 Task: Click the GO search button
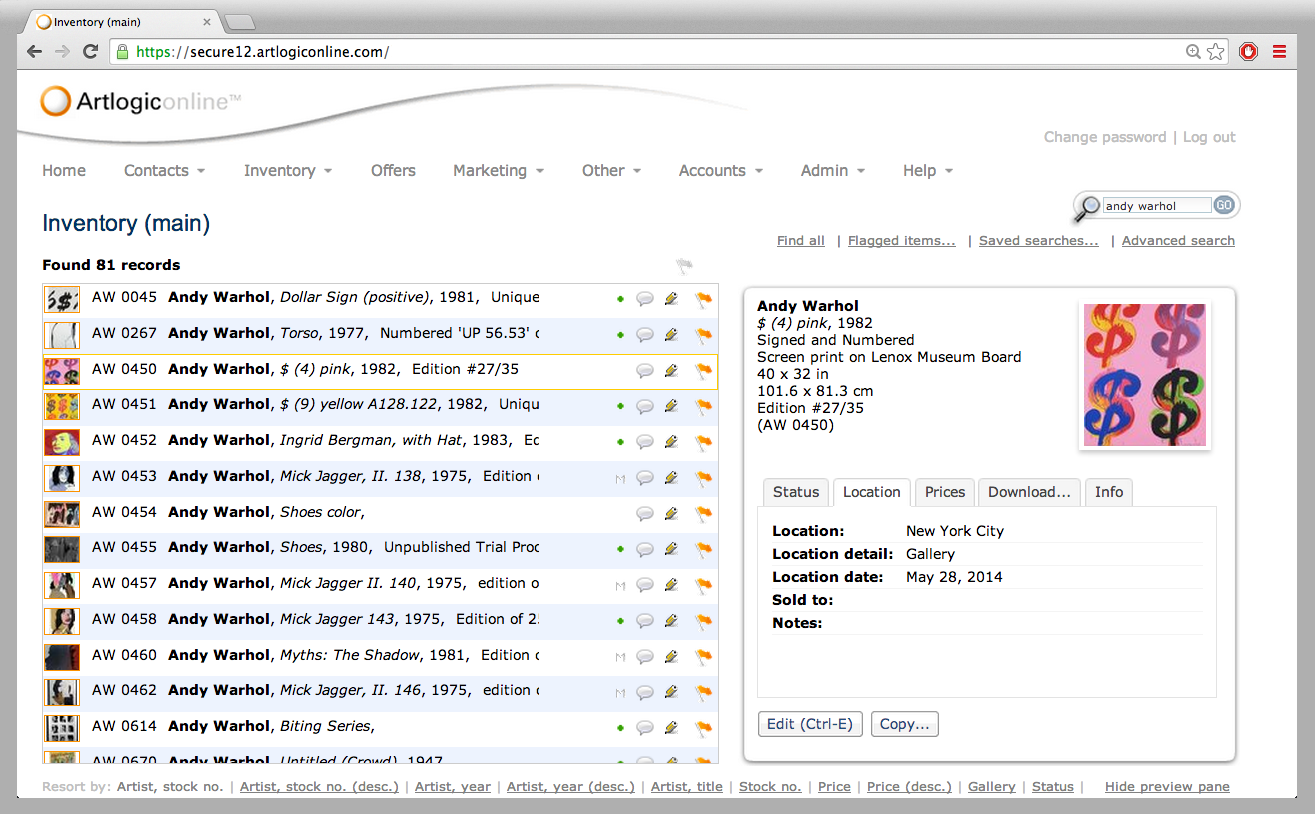pyautogui.click(x=1224, y=205)
